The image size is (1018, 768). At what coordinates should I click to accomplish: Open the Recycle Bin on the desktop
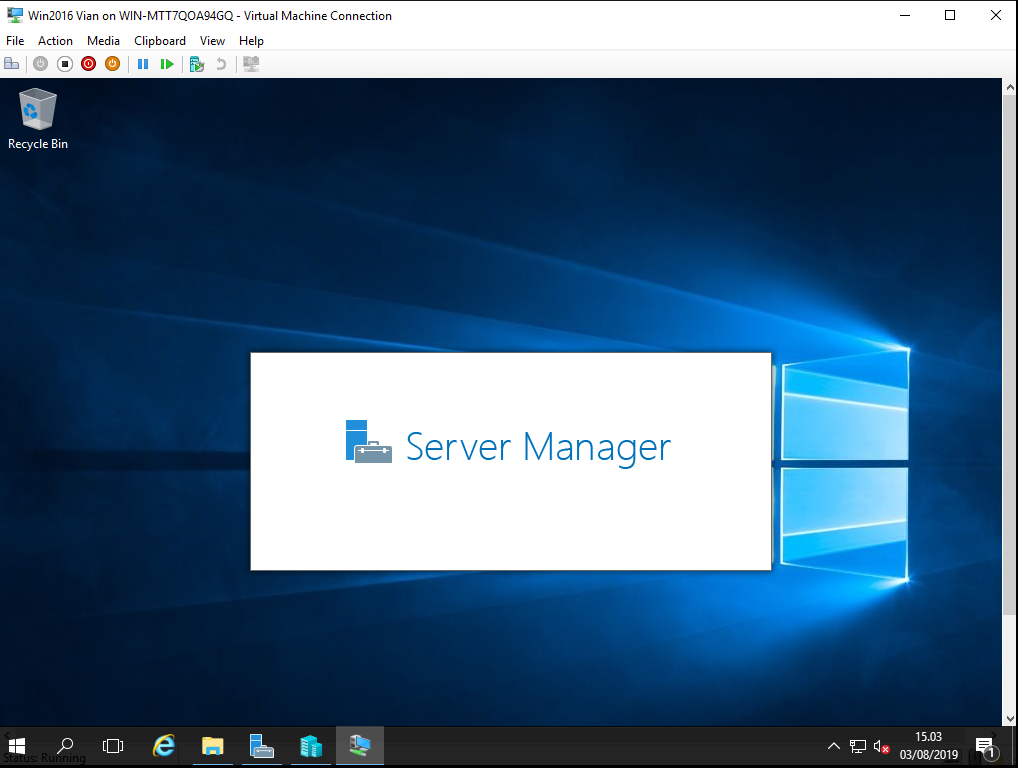(37, 110)
